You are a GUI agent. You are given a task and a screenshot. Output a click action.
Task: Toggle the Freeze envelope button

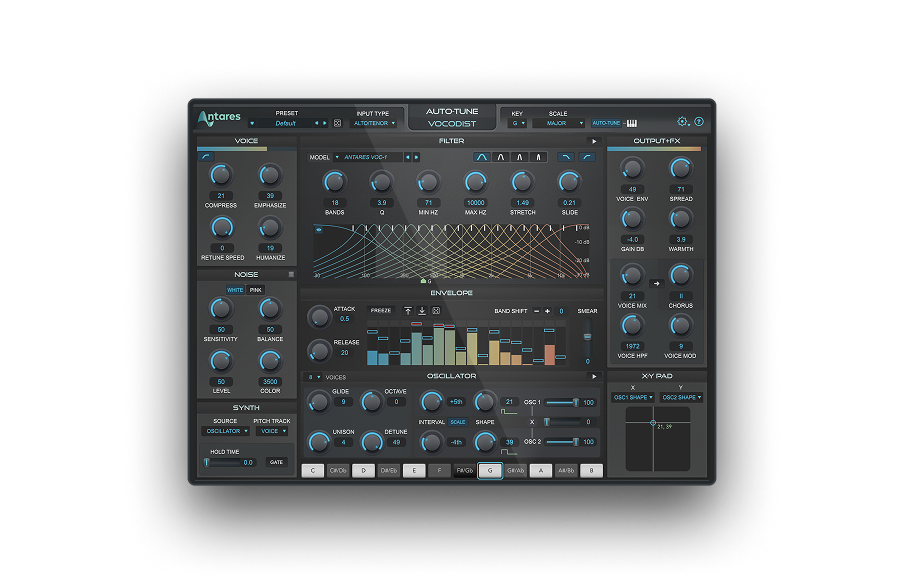coord(381,311)
